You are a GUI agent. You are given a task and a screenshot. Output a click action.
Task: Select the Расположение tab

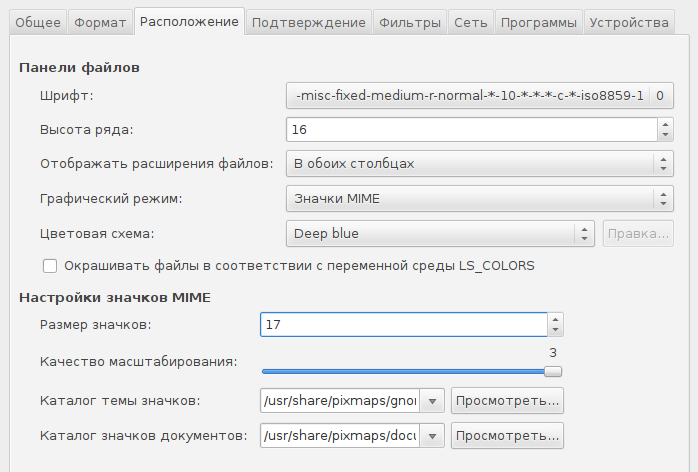189,21
